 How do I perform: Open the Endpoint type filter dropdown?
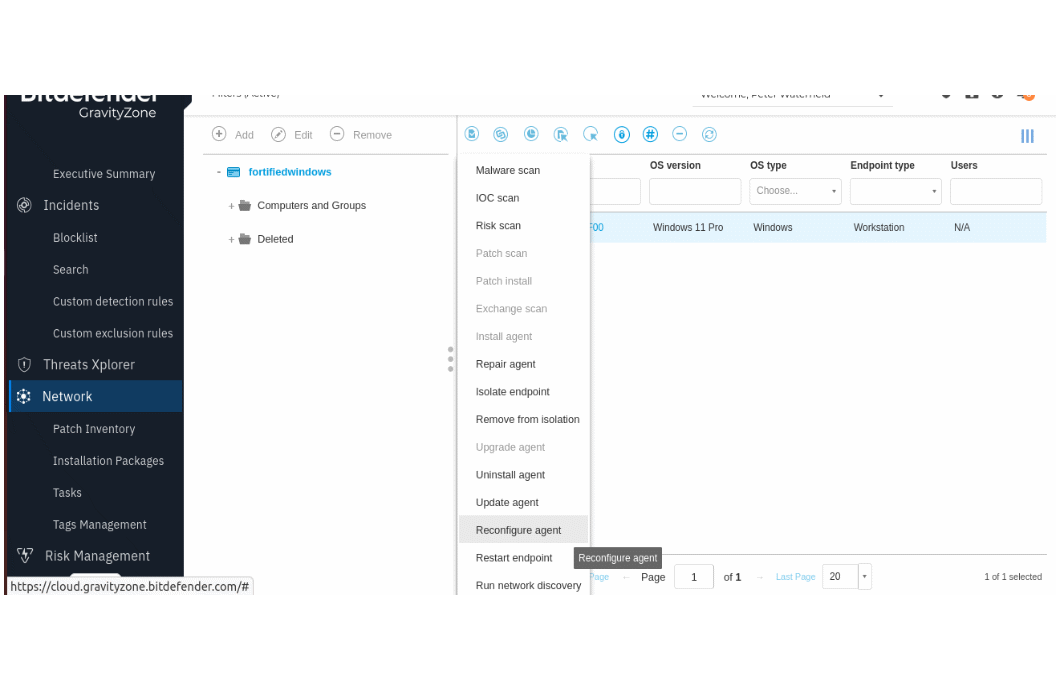coord(896,191)
